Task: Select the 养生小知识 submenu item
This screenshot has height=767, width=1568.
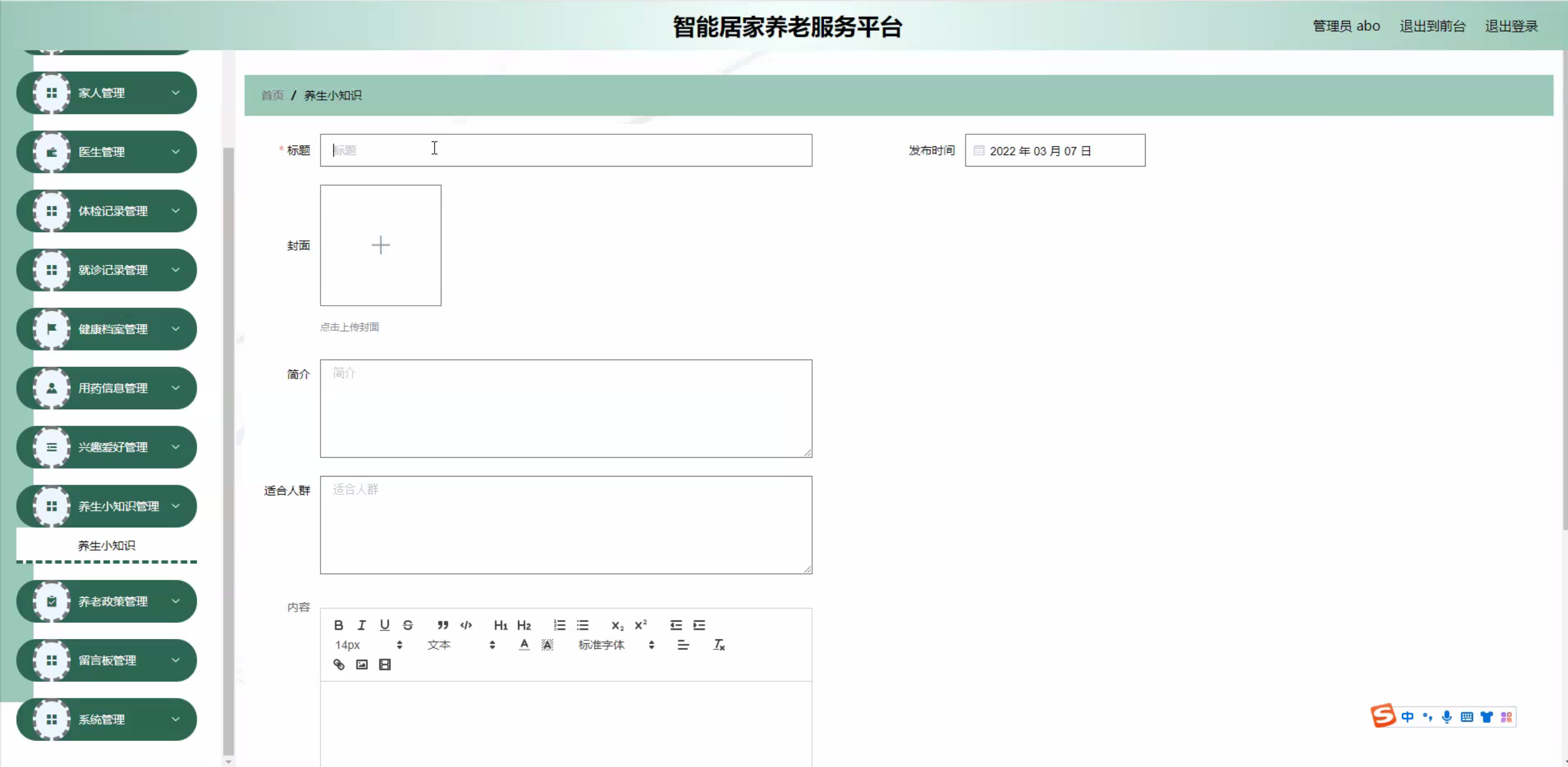Action: 107,545
